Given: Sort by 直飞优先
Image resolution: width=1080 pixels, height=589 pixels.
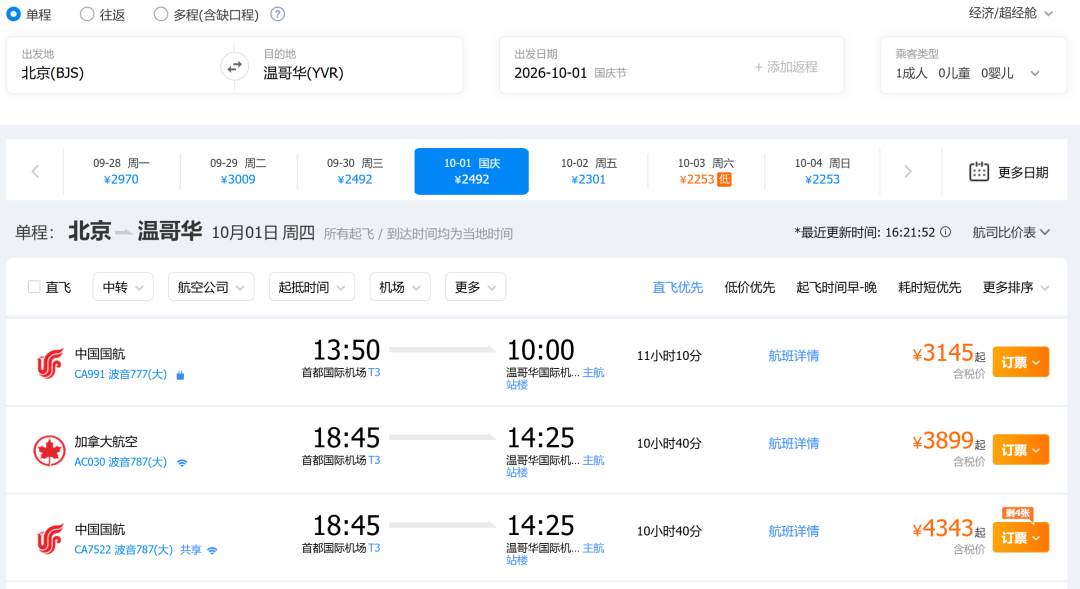Looking at the screenshot, I should [x=678, y=287].
